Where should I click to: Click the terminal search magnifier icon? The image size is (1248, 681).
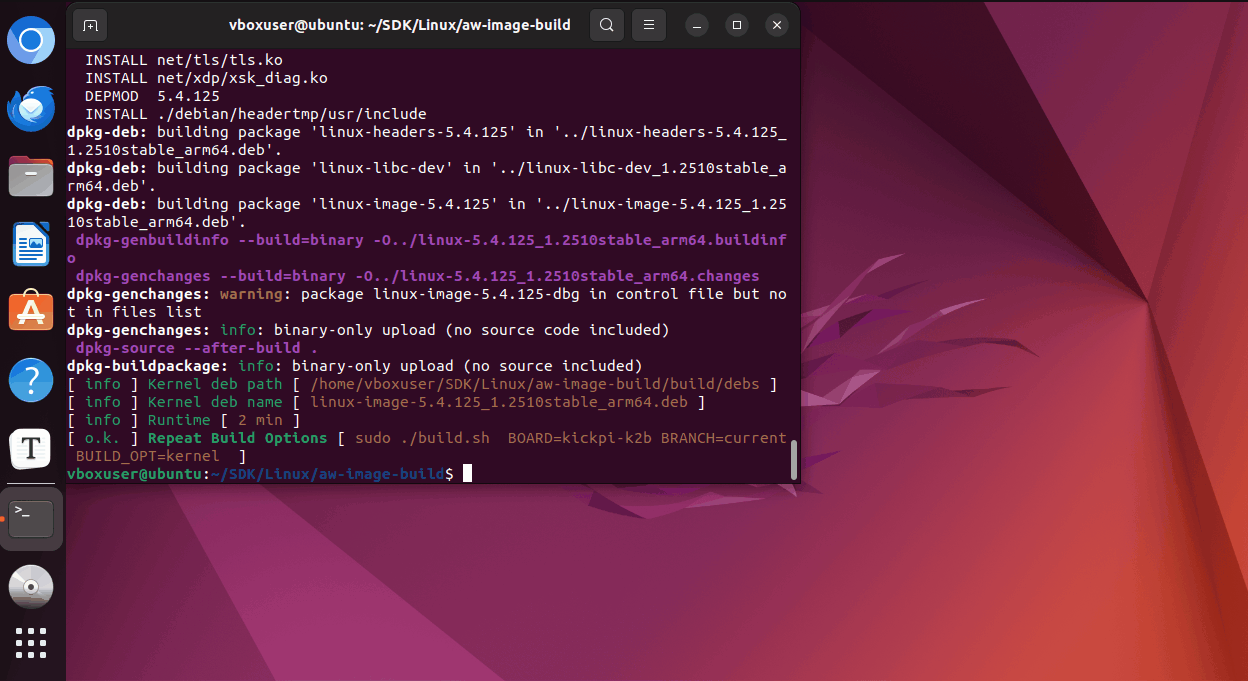pyautogui.click(x=606, y=25)
